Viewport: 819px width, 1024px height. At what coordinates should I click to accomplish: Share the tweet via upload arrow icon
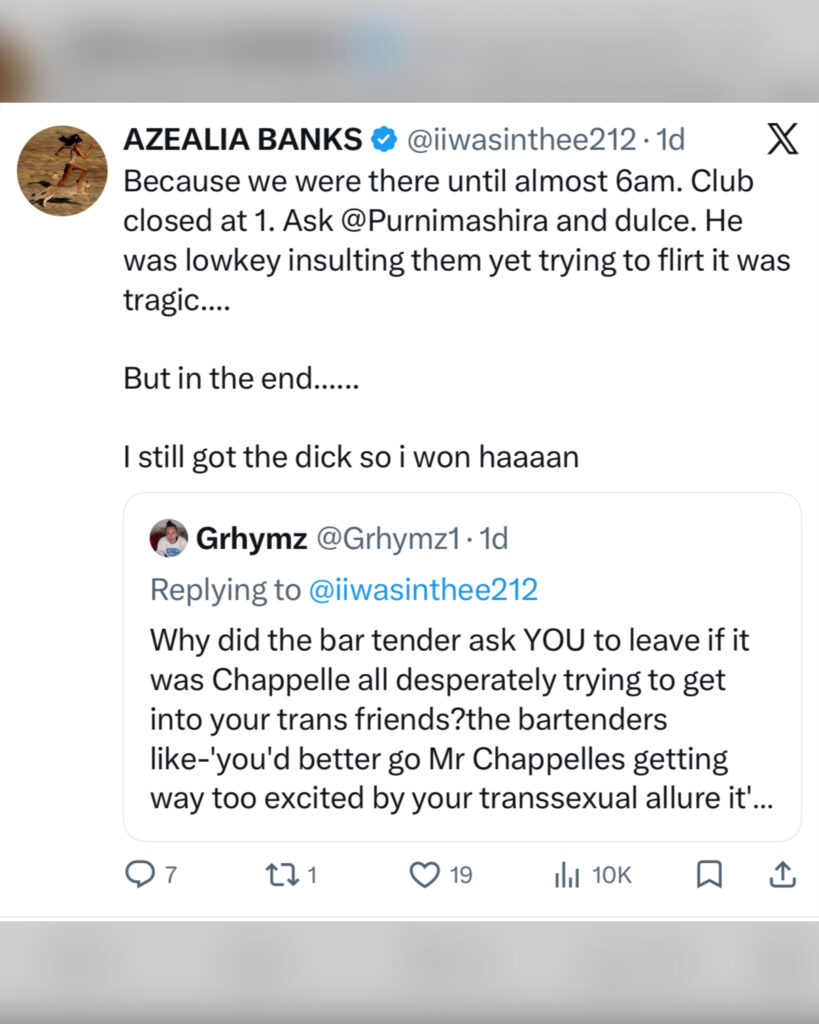click(782, 875)
